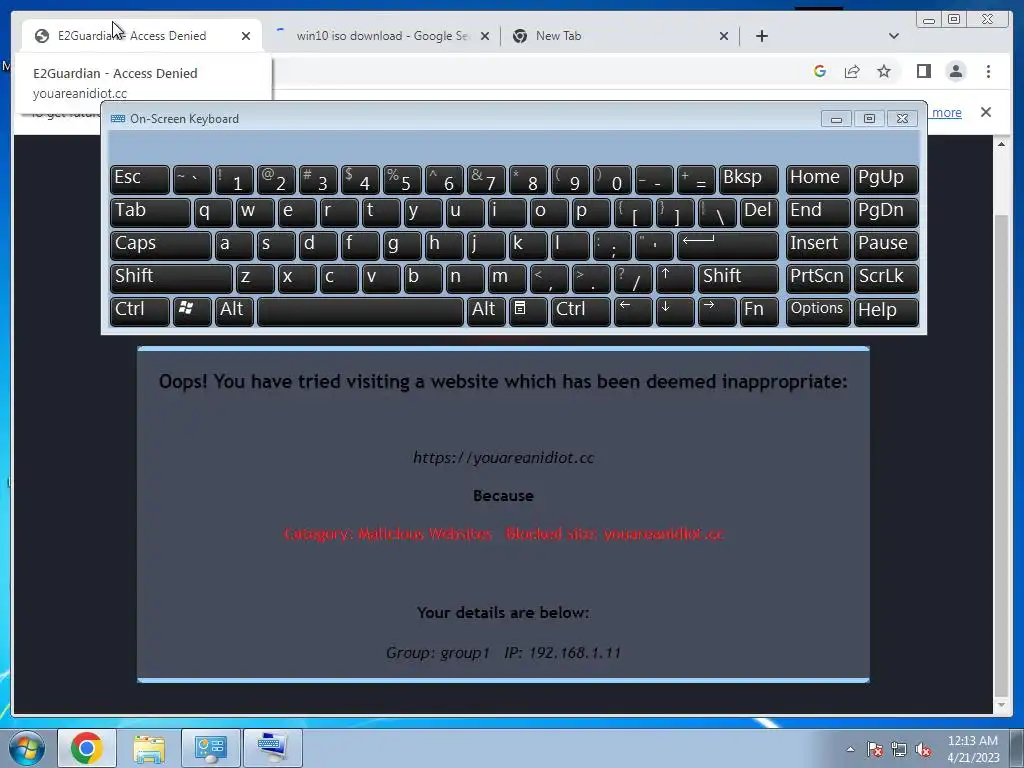Image resolution: width=1024 pixels, height=768 pixels.
Task: Click the PgUp key
Action: (886, 178)
